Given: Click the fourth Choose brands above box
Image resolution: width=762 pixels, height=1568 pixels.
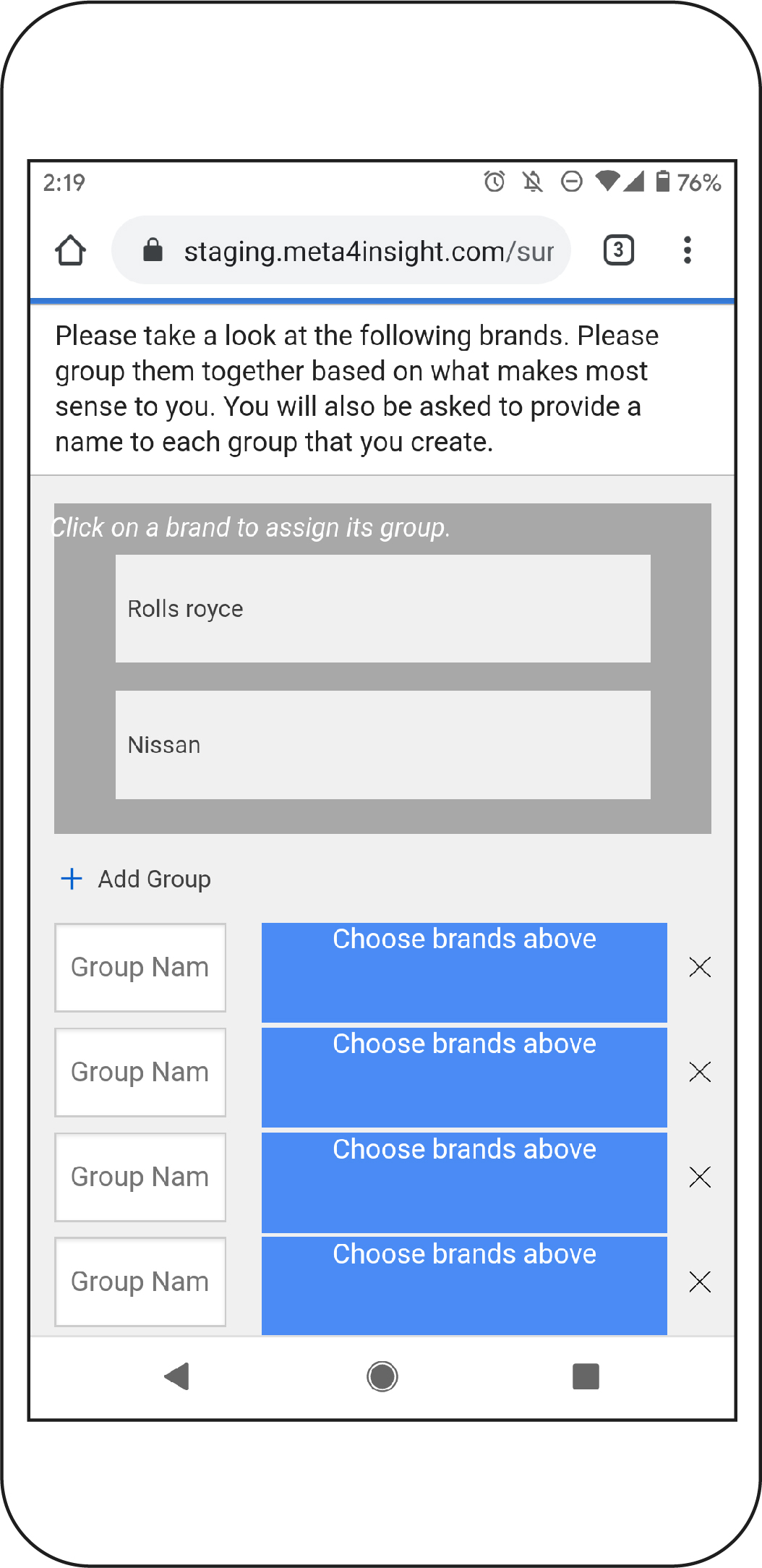Looking at the screenshot, I should [x=464, y=1286].
